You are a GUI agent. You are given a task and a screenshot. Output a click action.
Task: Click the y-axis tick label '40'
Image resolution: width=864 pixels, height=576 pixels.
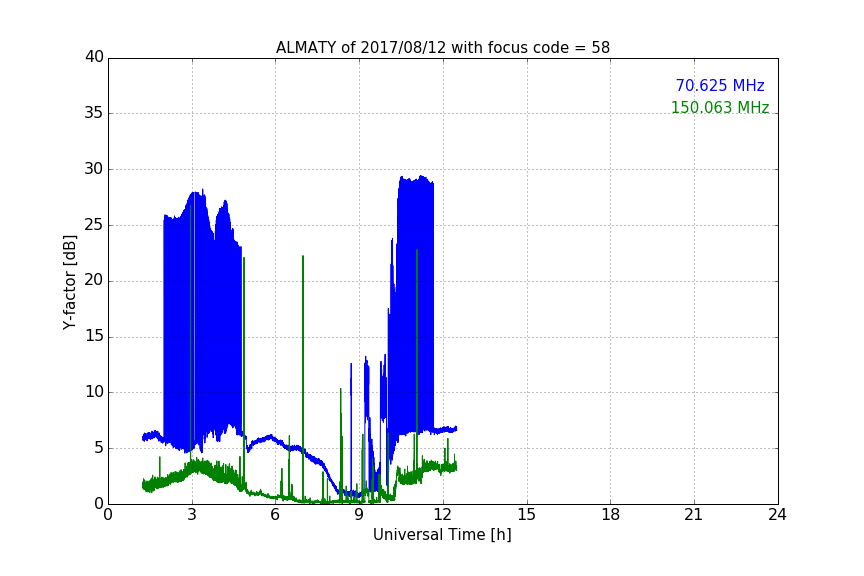click(x=94, y=57)
